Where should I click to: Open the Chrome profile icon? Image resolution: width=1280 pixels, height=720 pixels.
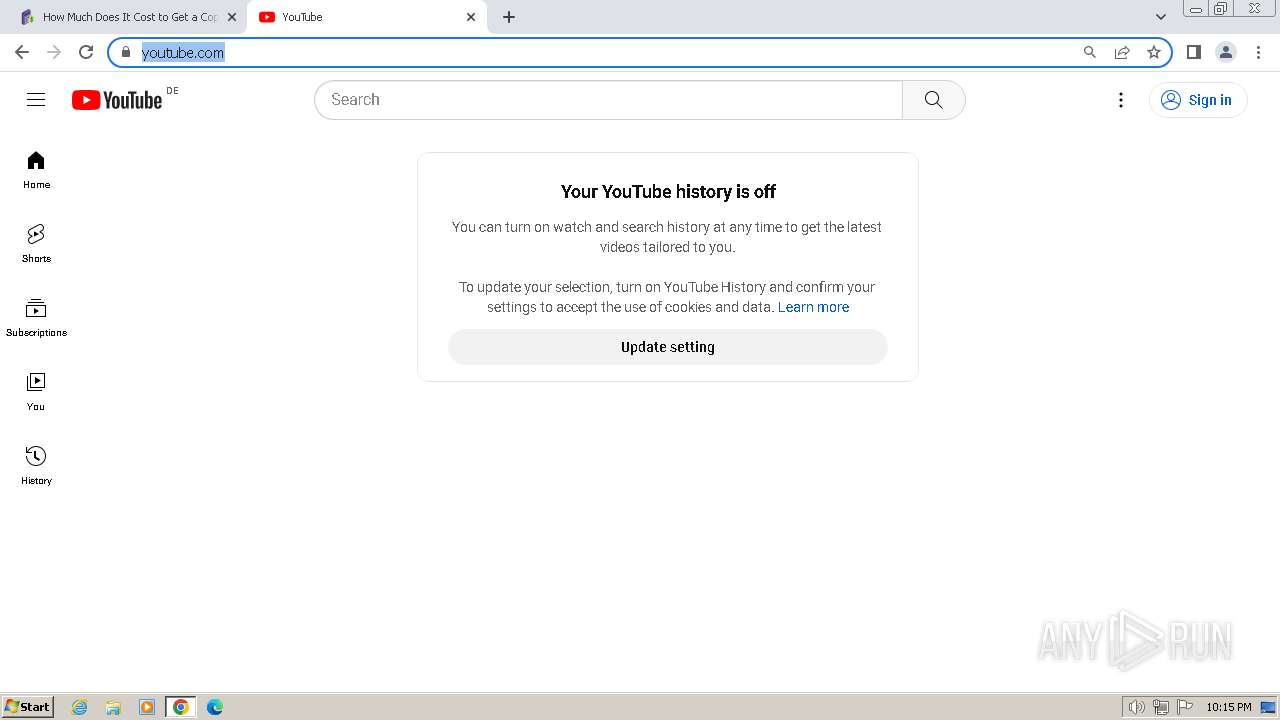pyautogui.click(x=1226, y=52)
